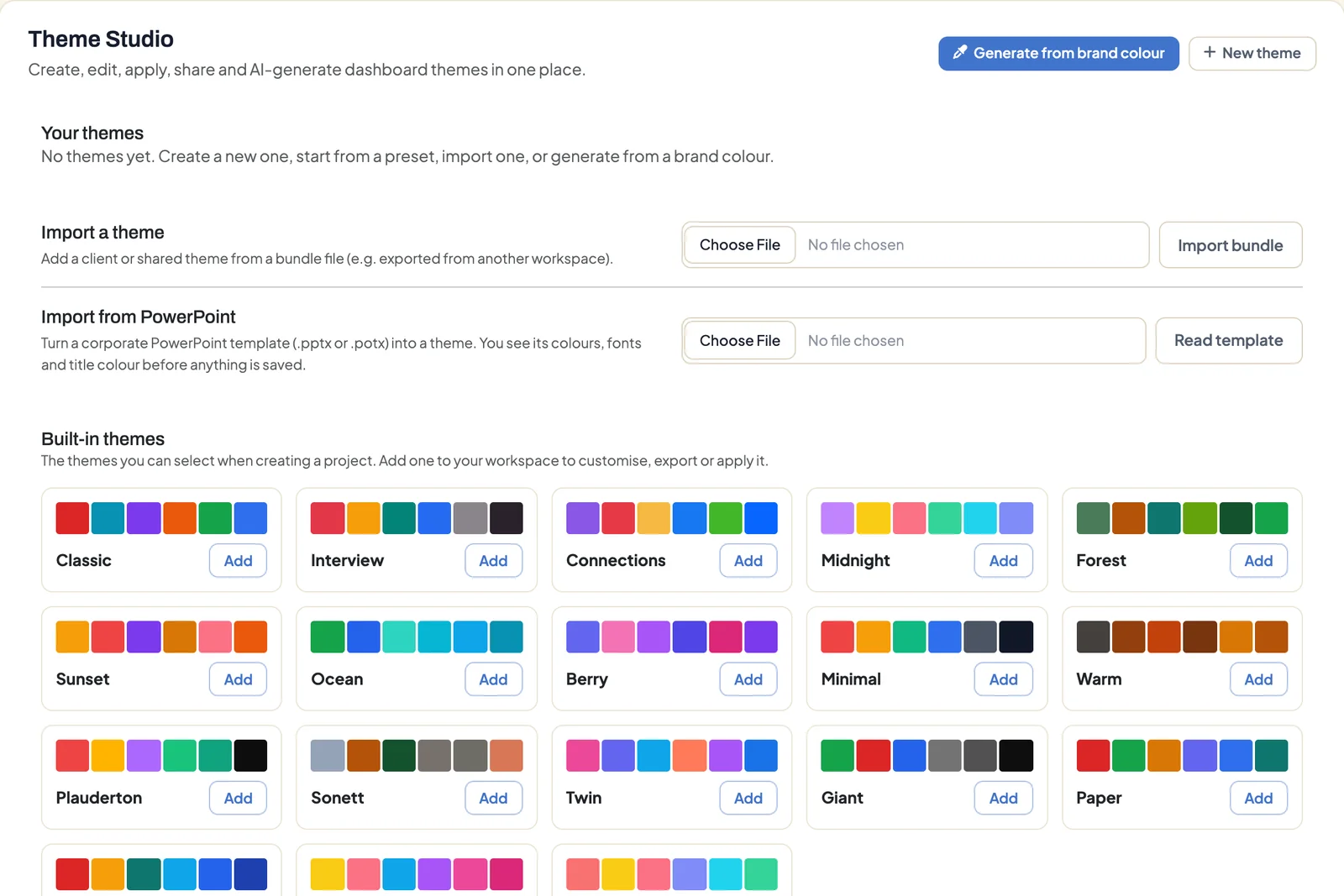Click the Your themes heading
The width and height of the screenshot is (1344, 896).
pos(92,133)
